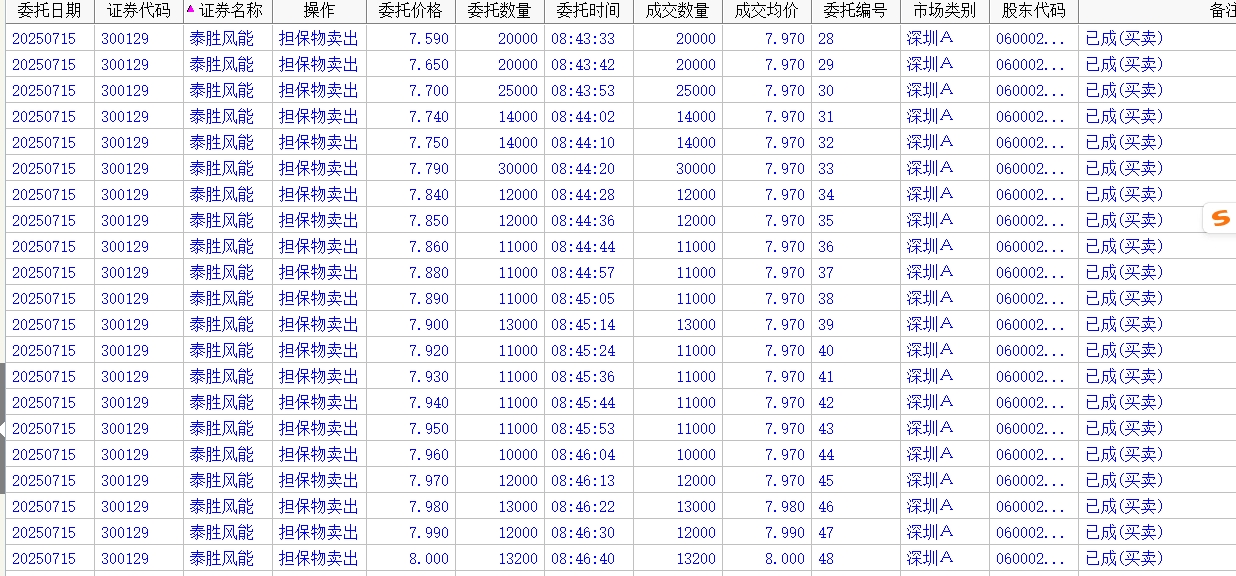The image size is (1236, 576).
Task: Click the 市场类别 column header
Action: pos(944,11)
